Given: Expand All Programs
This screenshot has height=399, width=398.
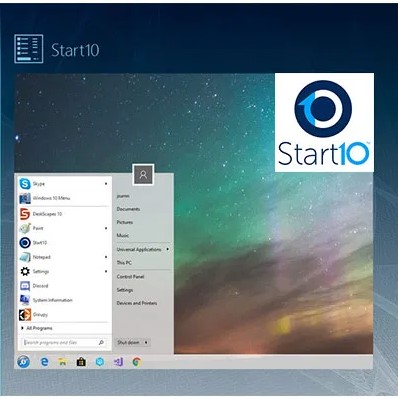Looking at the screenshot, I should pyautogui.click(x=37, y=328).
